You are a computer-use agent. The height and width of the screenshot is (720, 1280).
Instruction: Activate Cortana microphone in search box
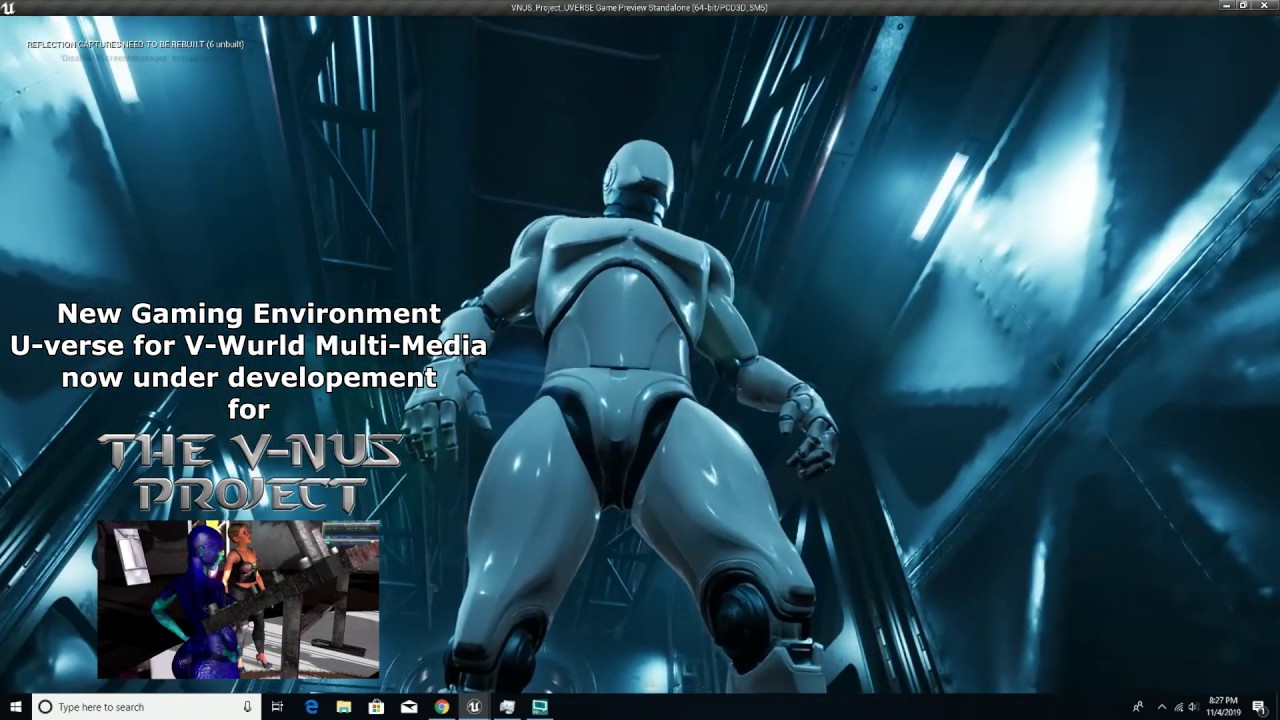point(247,707)
